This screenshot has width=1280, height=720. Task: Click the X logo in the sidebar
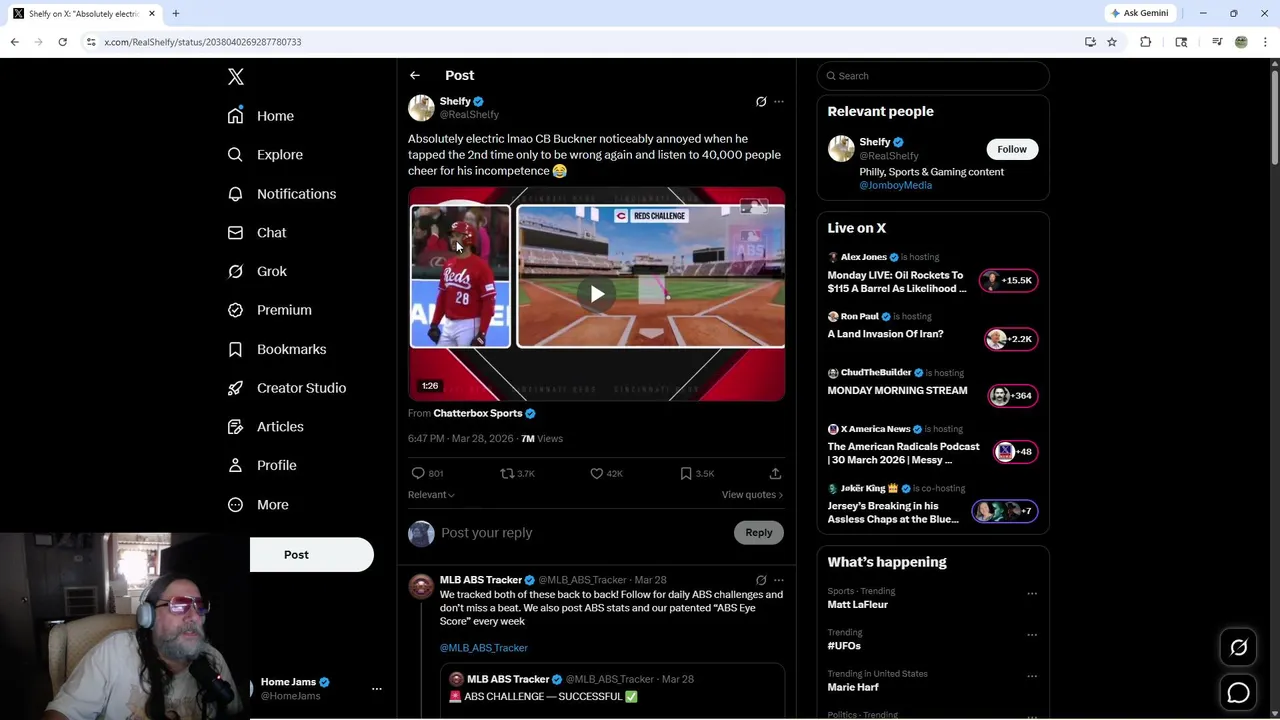235,77
